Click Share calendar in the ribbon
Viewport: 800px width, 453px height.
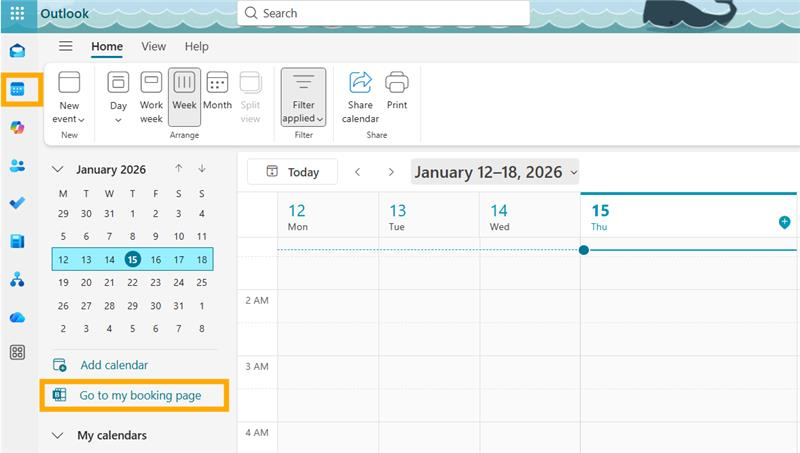click(x=360, y=97)
